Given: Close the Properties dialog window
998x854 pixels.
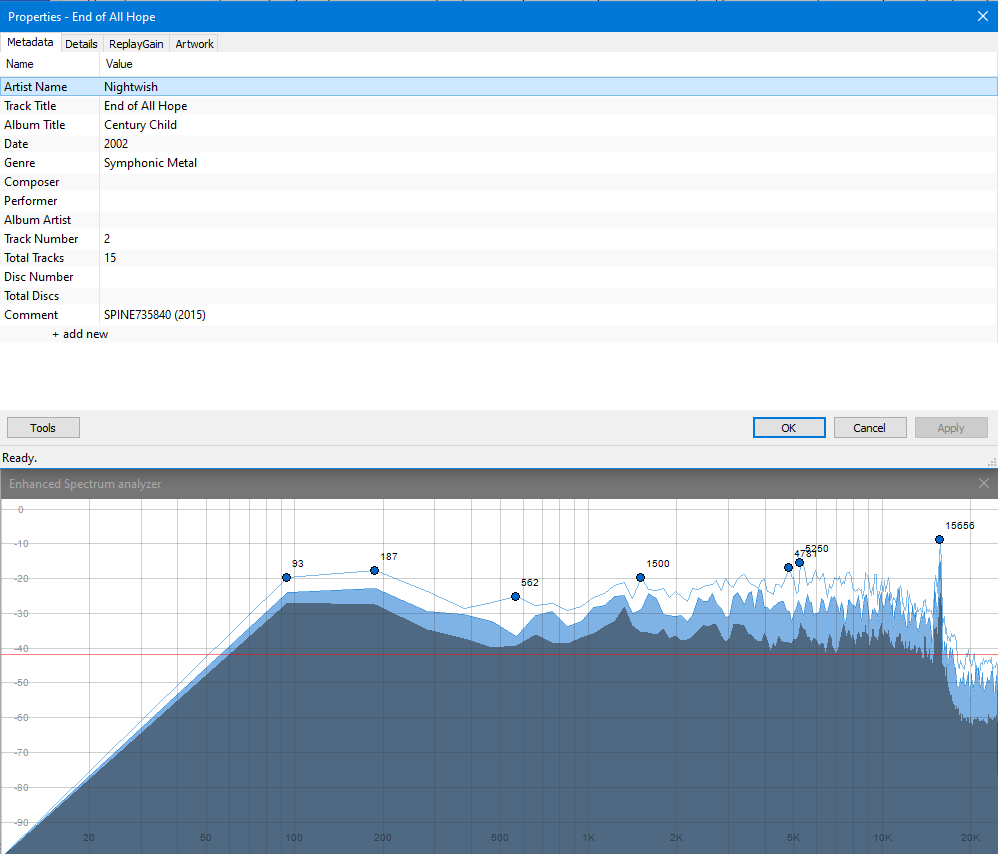Looking at the screenshot, I should (x=983, y=17).
